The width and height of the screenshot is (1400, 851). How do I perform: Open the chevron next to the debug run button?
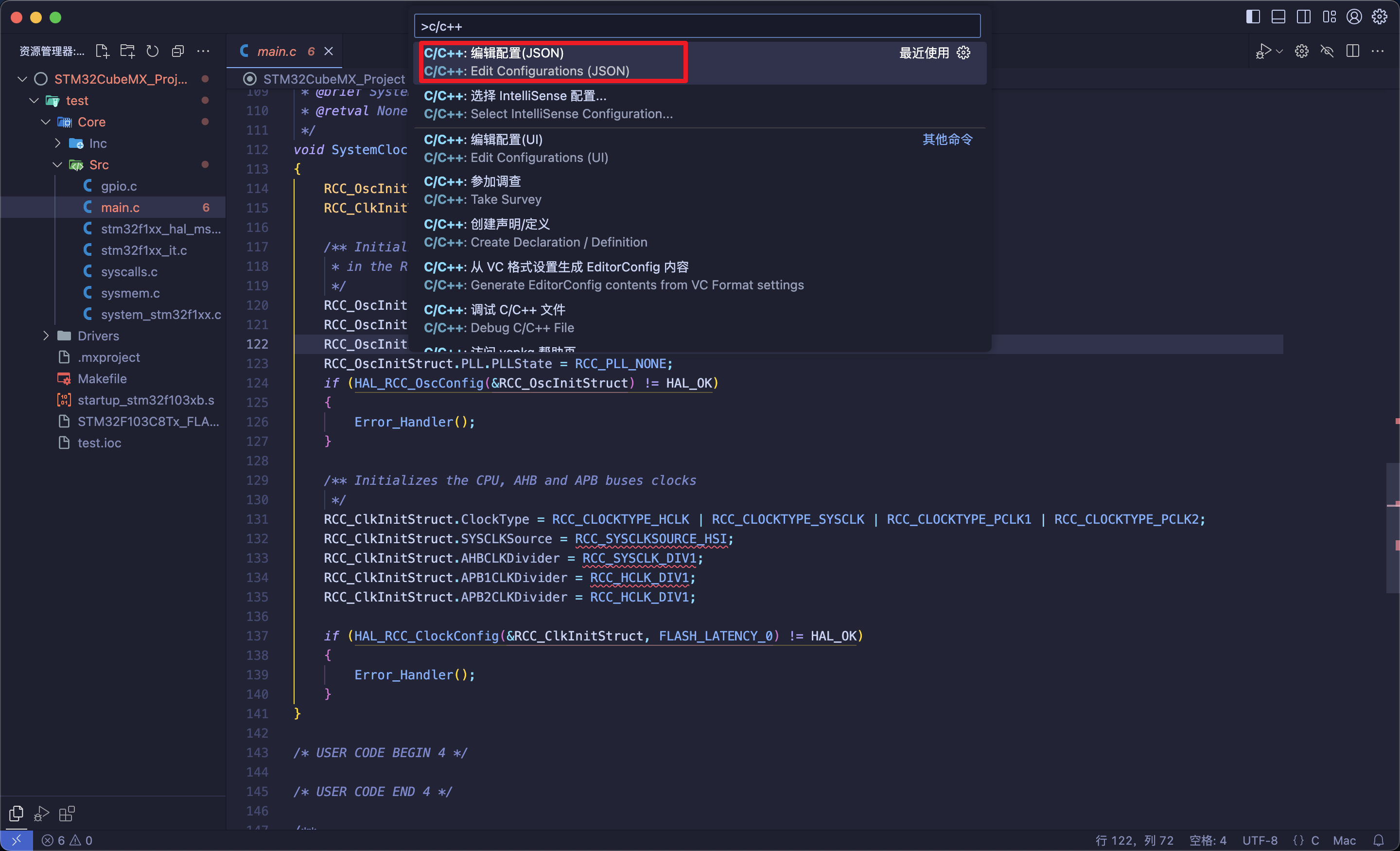point(1279,51)
